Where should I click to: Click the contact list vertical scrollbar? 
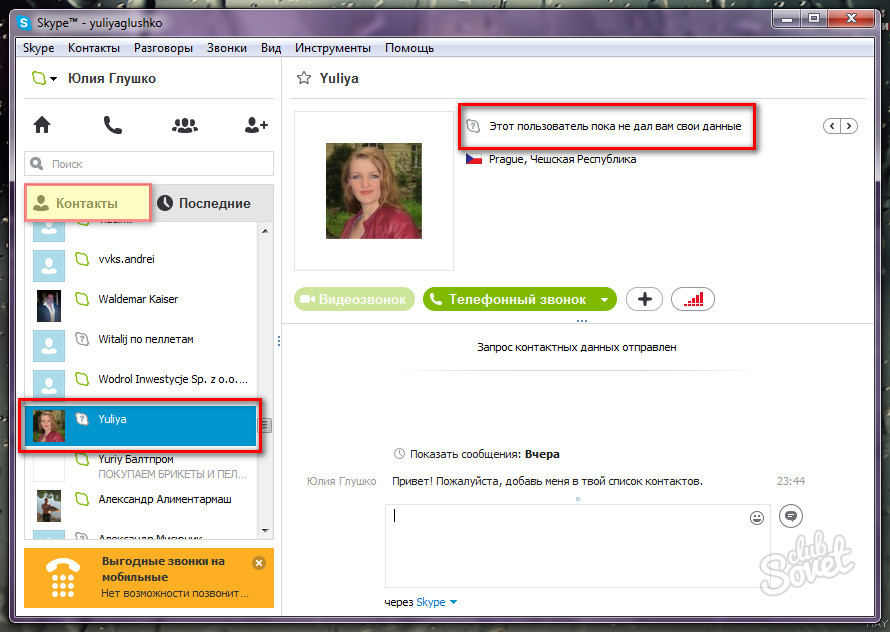point(265,380)
